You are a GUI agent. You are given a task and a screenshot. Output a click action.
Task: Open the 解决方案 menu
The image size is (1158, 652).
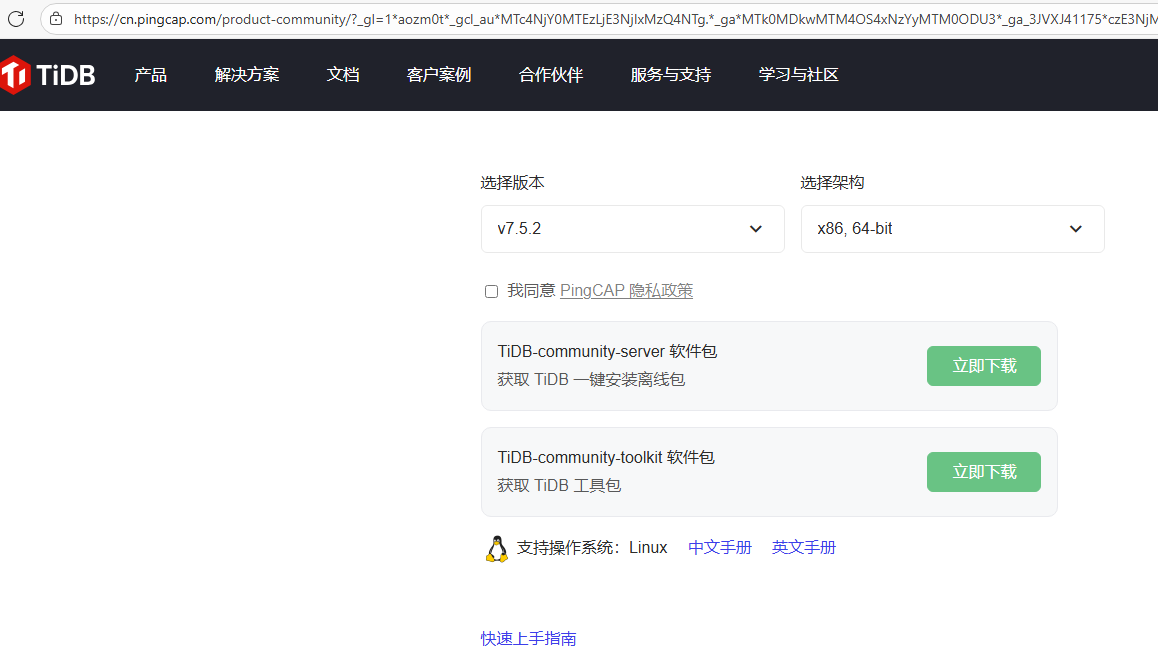(x=247, y=75)
